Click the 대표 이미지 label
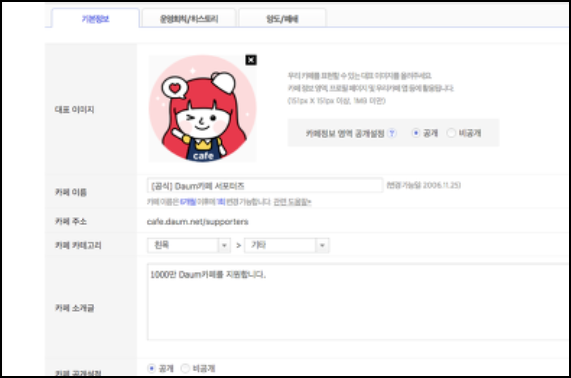 pyautogui.click(x=74, y=110)
